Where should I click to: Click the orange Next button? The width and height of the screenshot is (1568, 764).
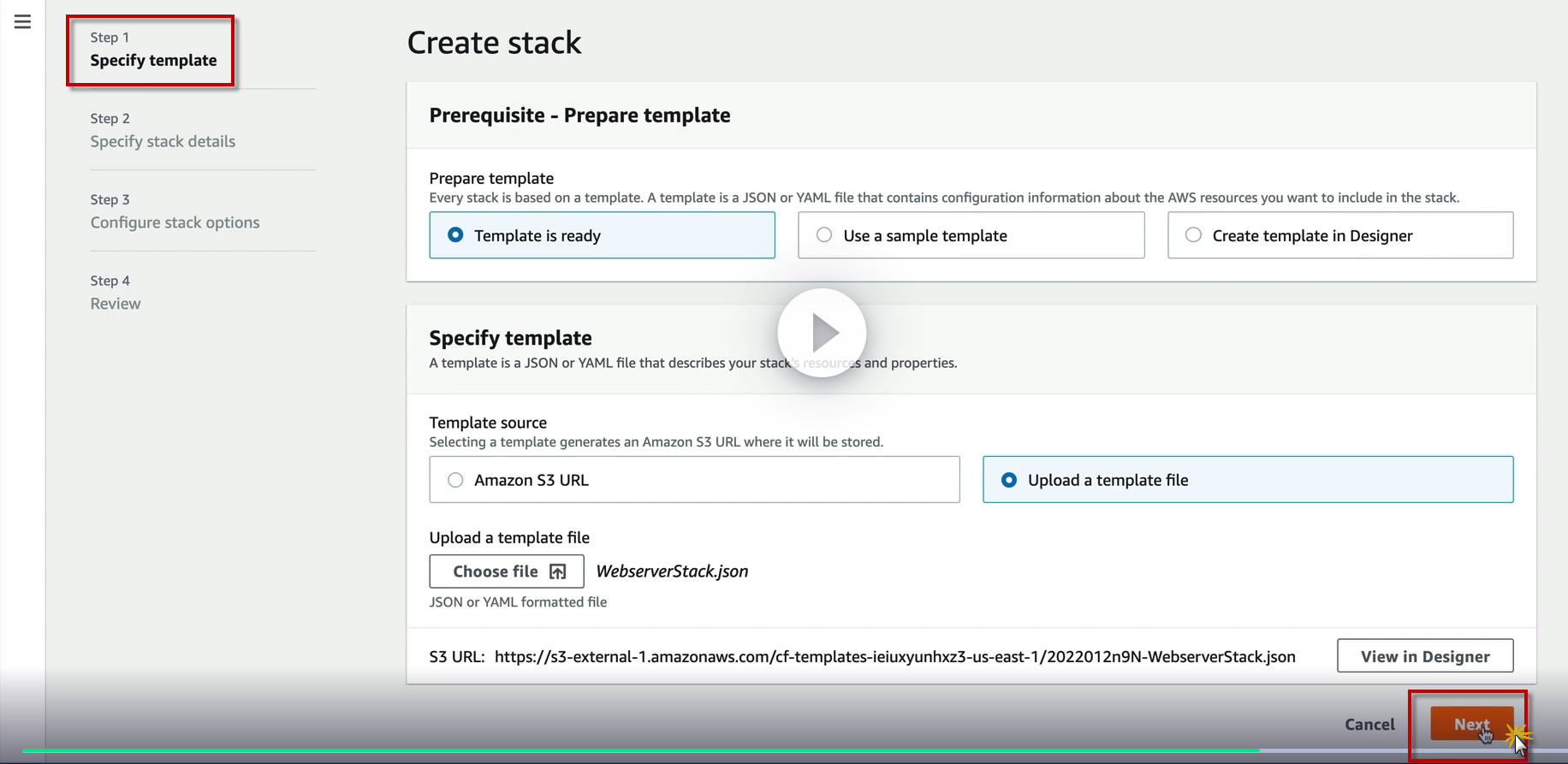[x=1470, y=725]
